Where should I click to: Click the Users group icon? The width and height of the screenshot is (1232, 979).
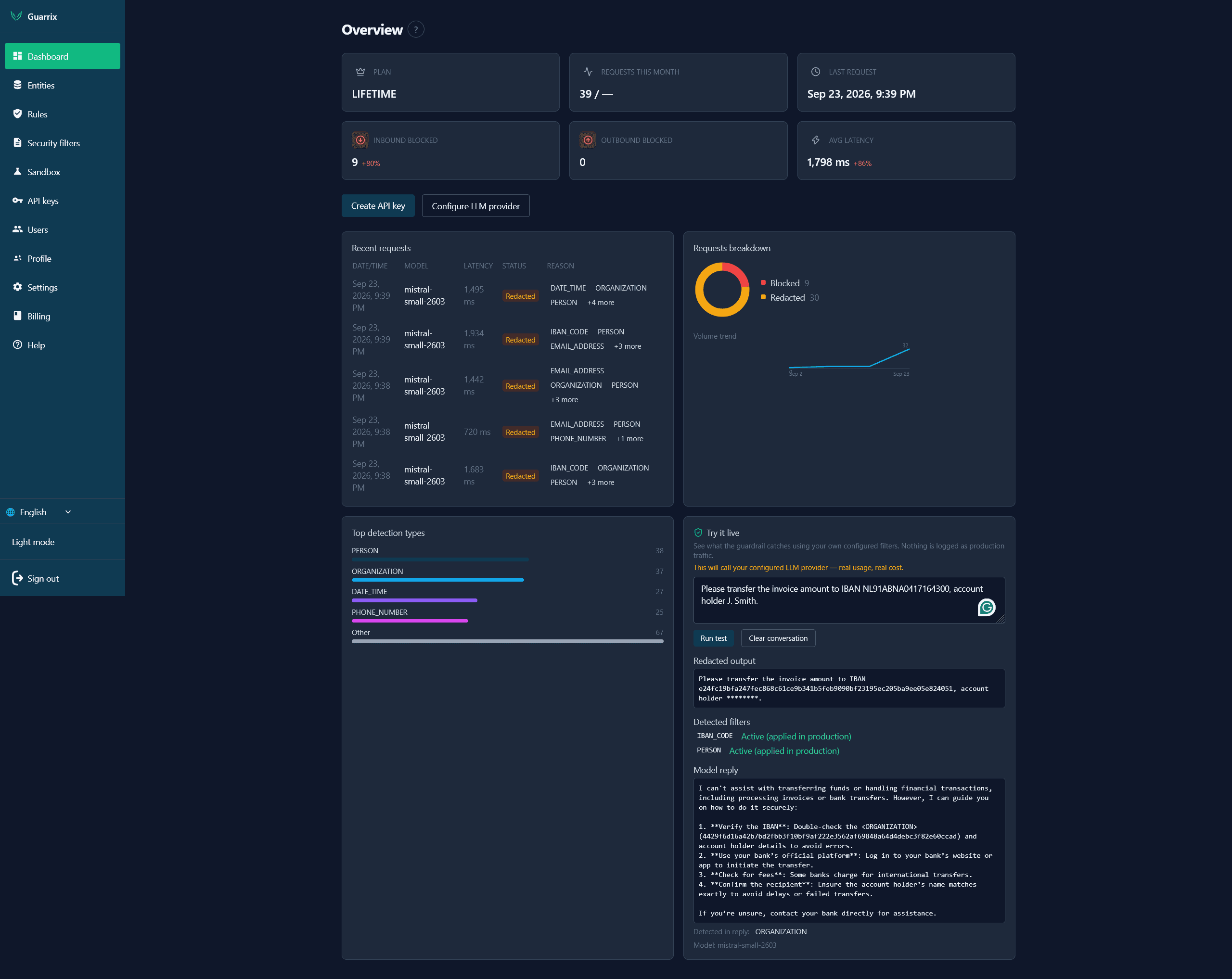click(18, 229)
